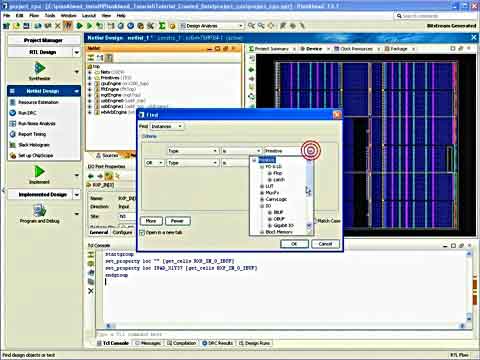Click the Set up ChipScope icon

pos(13,155)
